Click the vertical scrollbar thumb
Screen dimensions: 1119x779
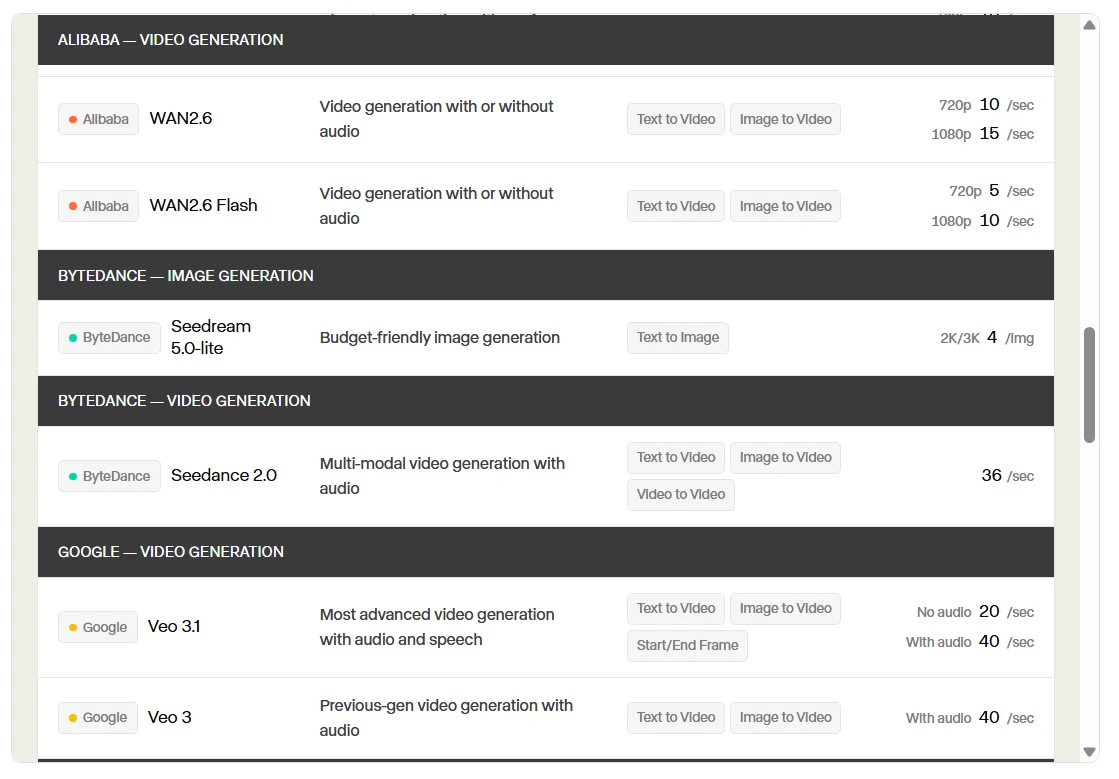coord(1089,385)
